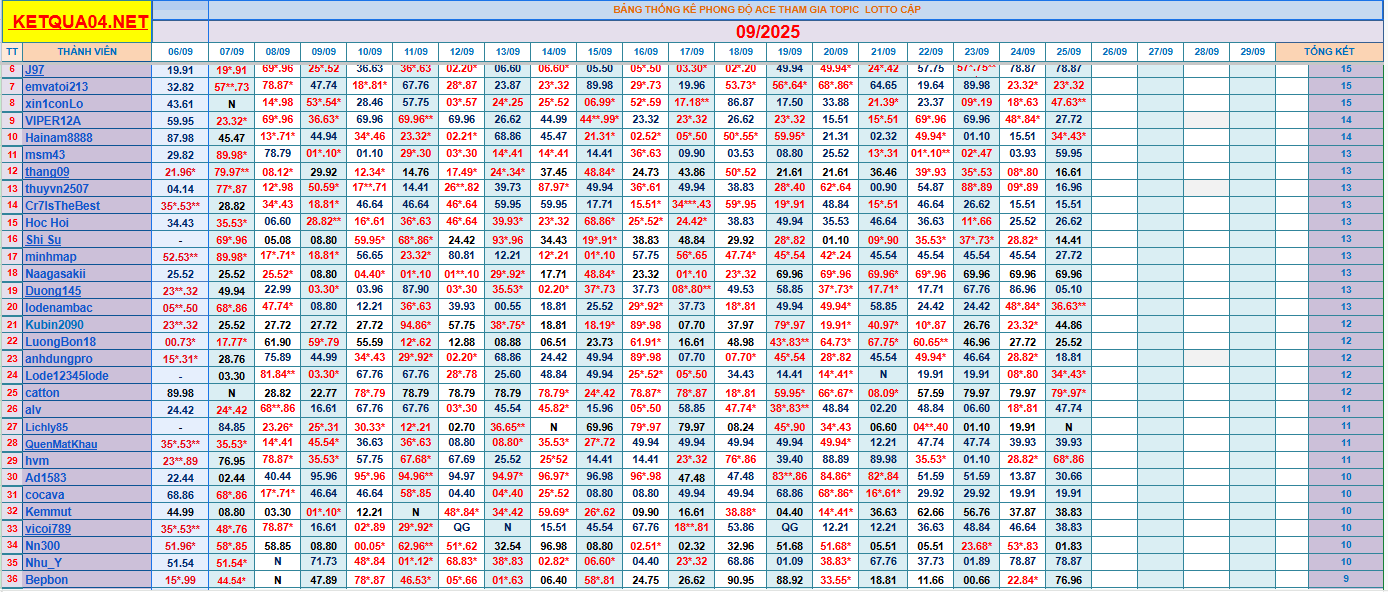Click the 06/09 date column header
This screenshot has width=1388, height=592.
[x=181, y=51]
